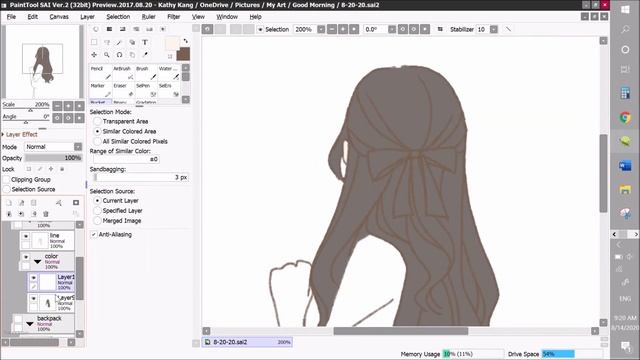640x360 pixels.
Task: Select the Move tool
Action: pos(94,54)
